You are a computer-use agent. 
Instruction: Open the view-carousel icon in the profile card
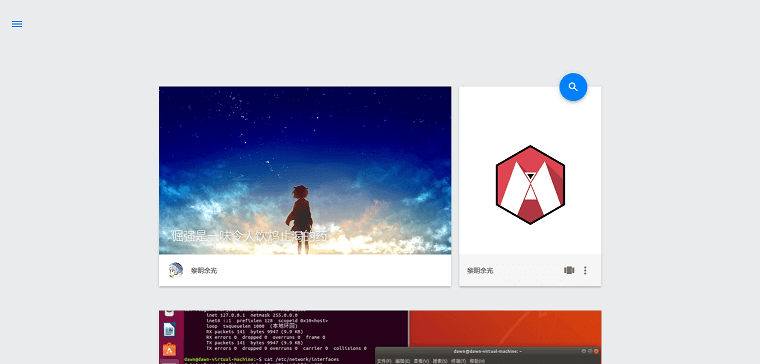569,270
